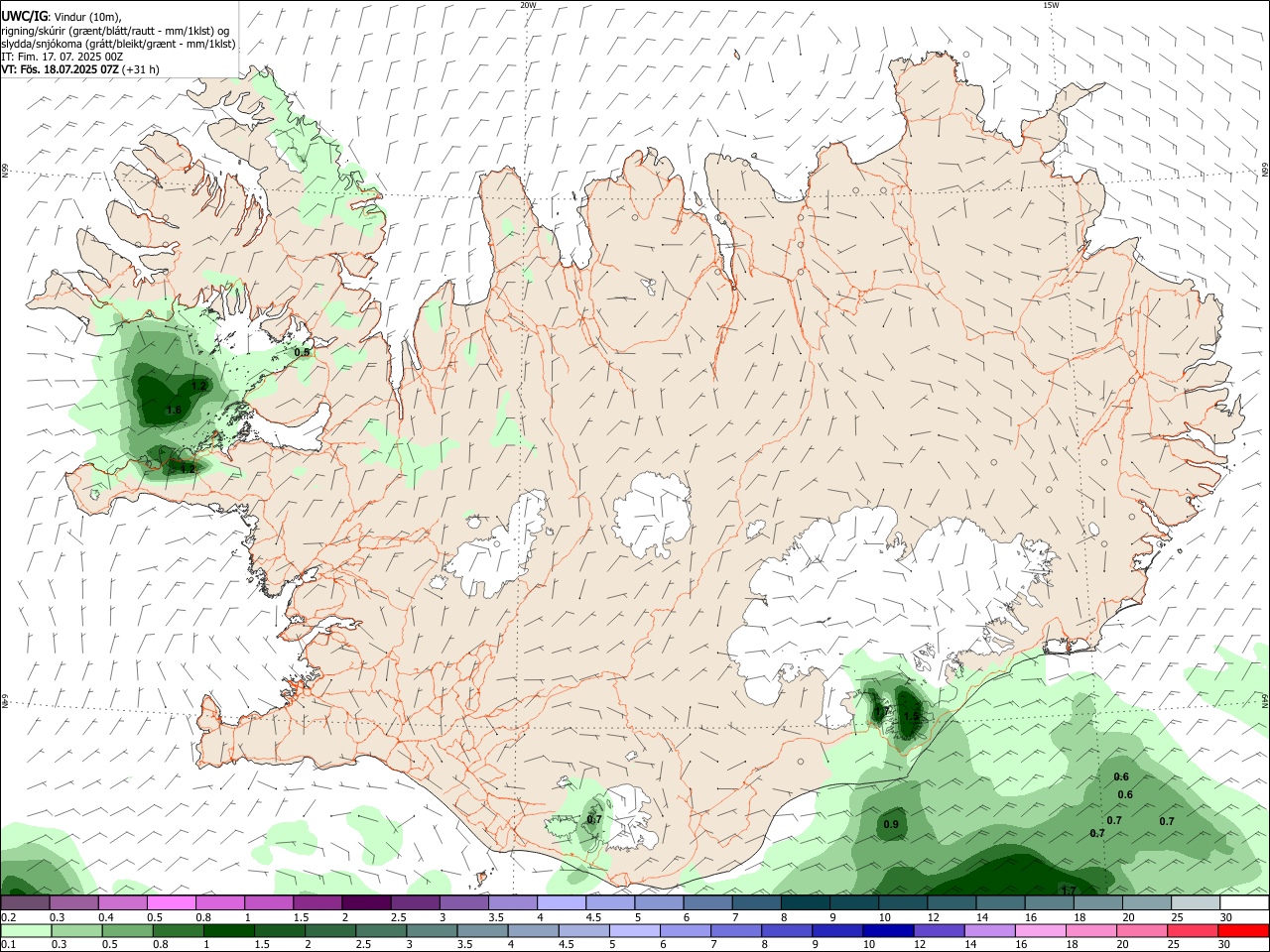Click the deep blue 10–12 rain legend swatch
The image size is (1270, 952).
click(888, 932)
